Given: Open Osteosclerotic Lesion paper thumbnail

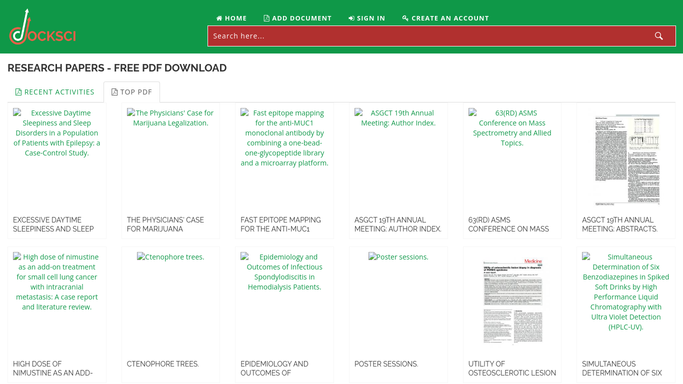Looking at the screenshot, I should 513,301.
